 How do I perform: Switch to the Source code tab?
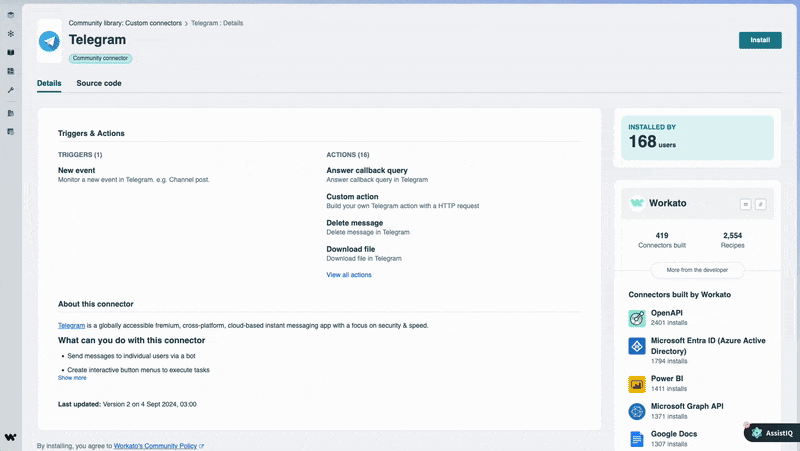tap(99, 83)
